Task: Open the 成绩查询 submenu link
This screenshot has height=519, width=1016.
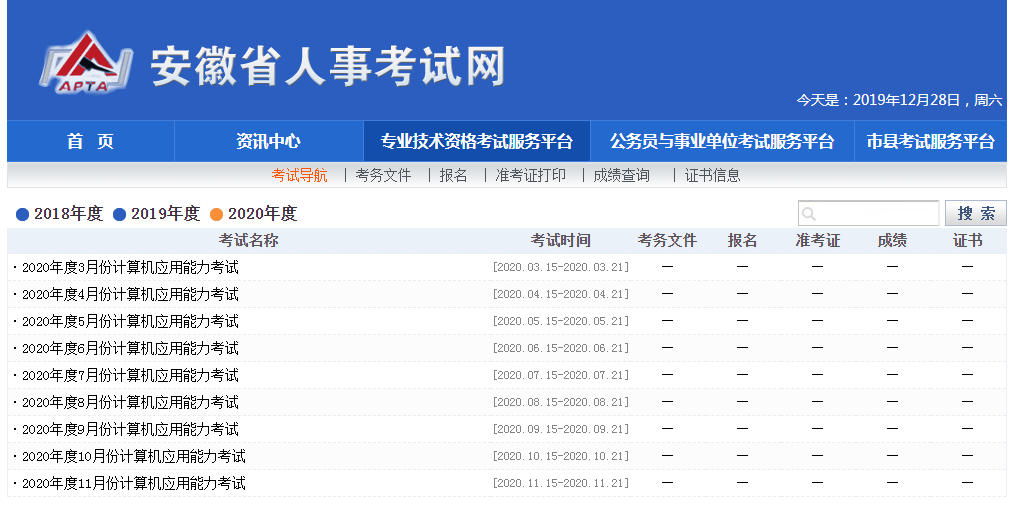Action: [x=621, y=175]
